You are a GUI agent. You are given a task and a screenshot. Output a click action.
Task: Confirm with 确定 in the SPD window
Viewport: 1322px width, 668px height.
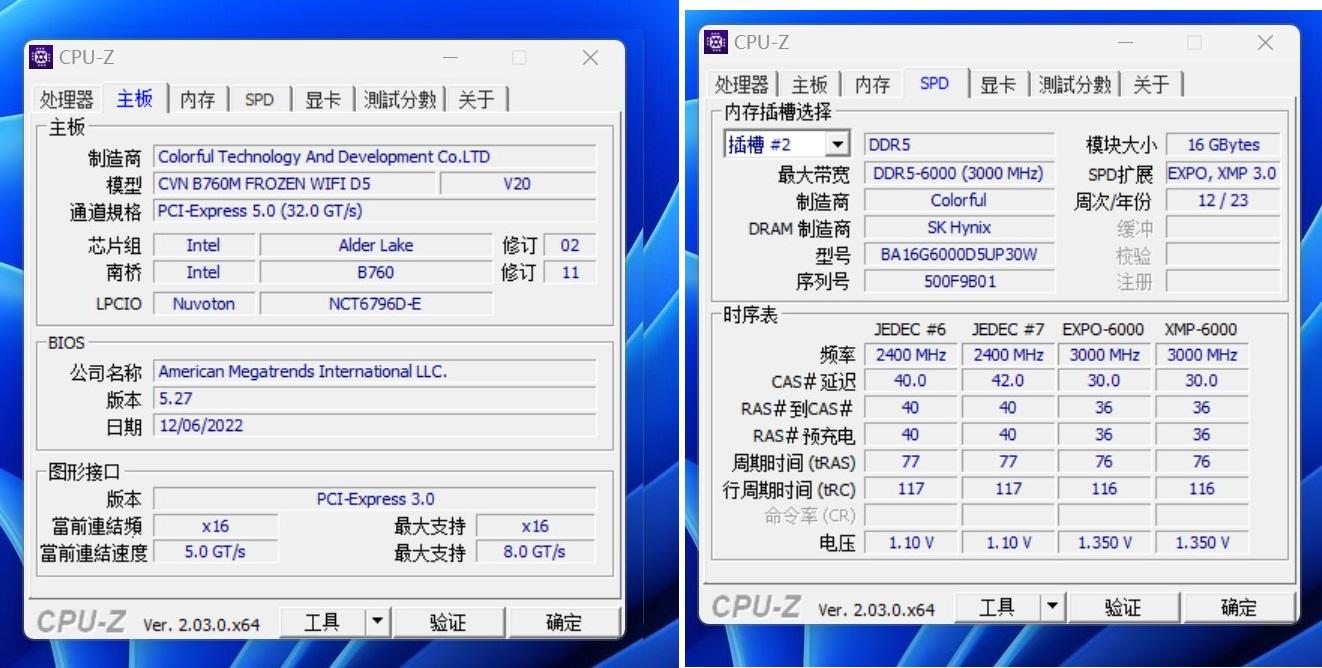coord(1239,607)
